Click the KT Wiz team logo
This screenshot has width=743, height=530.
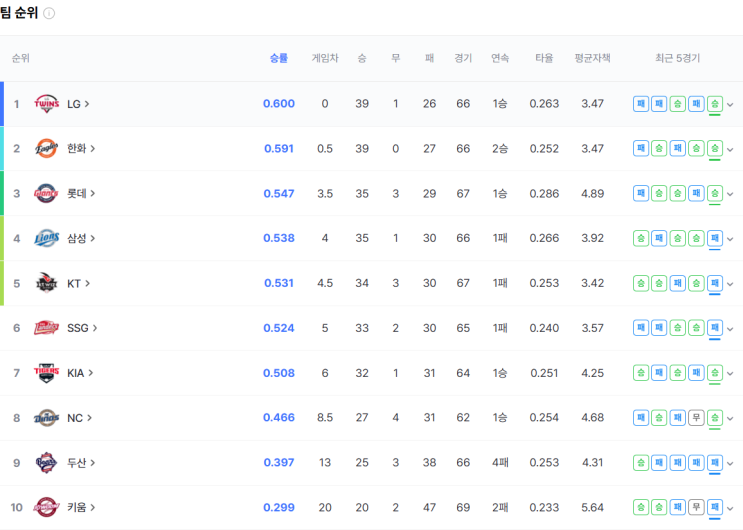46,283
